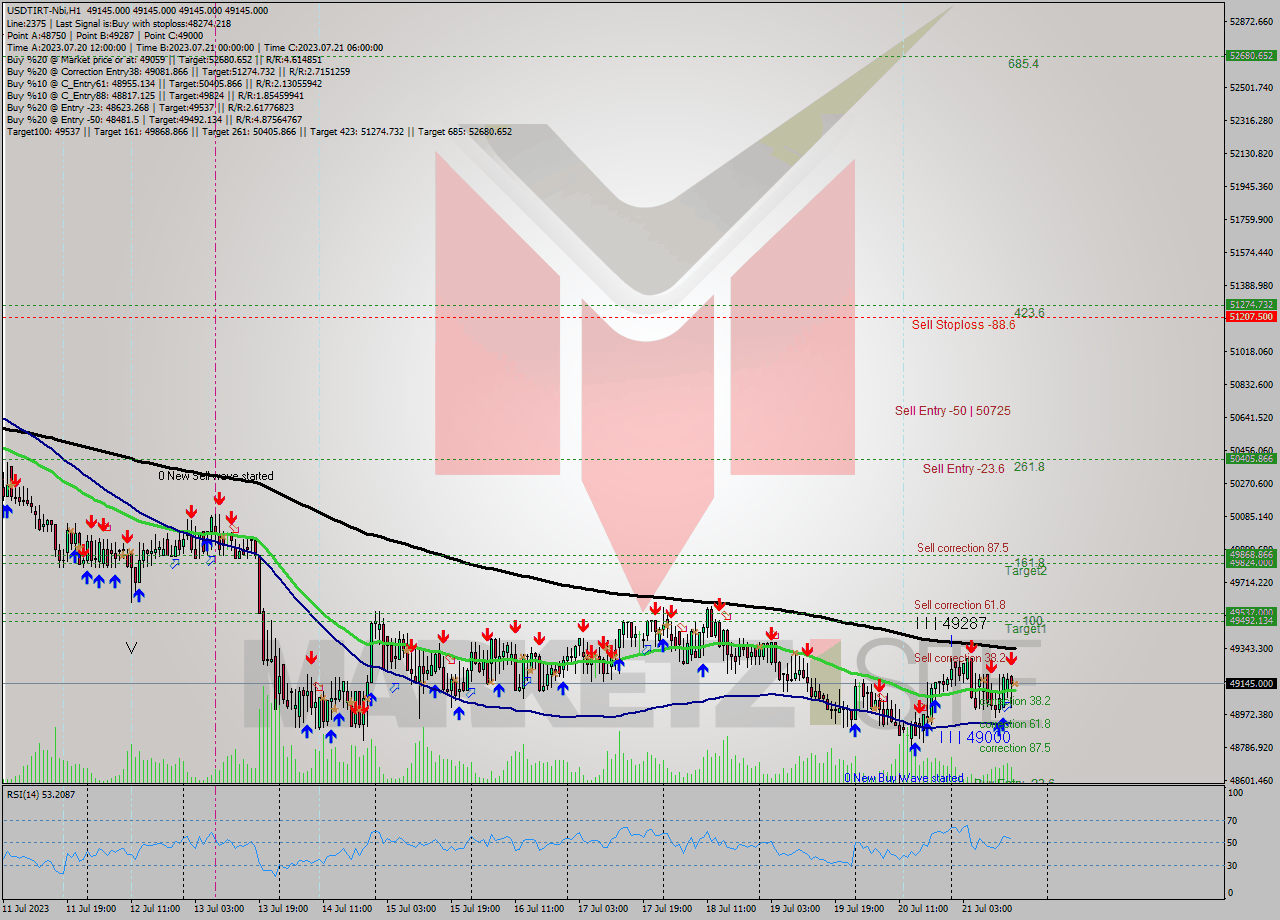Image resolution: width=1280 pixels, height=920 pixels.
Task: Click the green 'correction 87.5' buy label
Action: [x=1014, y=747]
